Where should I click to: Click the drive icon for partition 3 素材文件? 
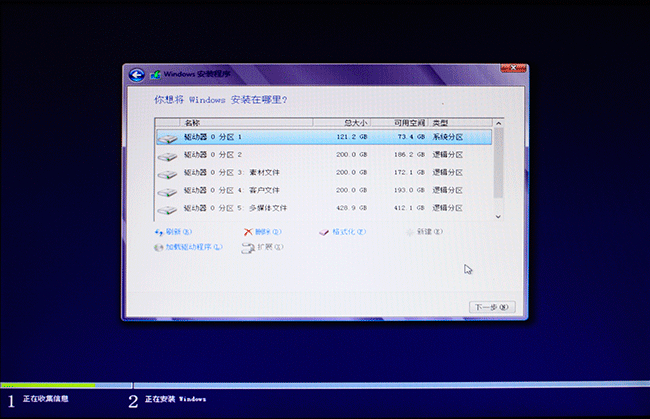coord(167,174)
